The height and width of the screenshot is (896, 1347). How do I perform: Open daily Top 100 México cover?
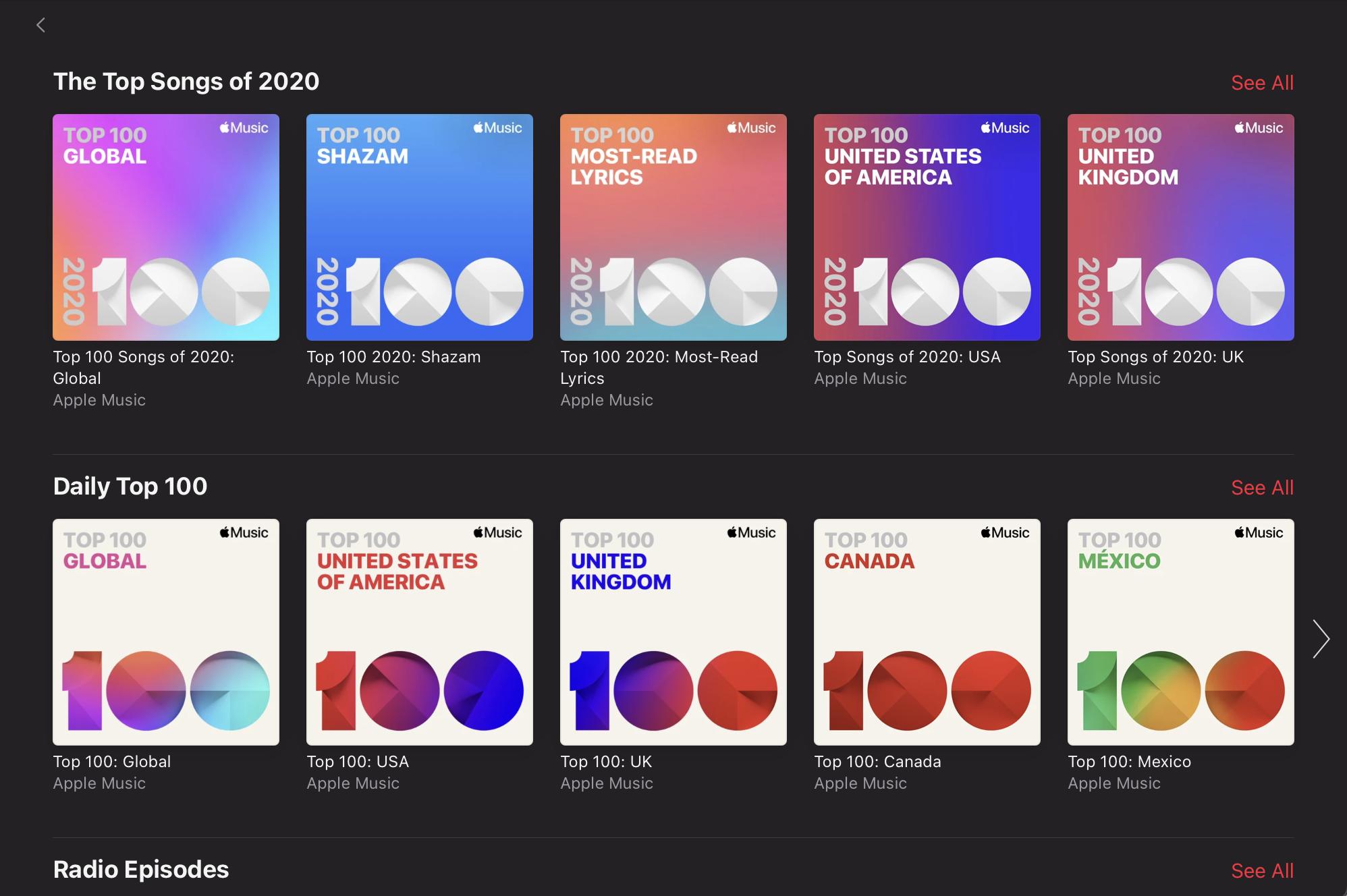pyautogui.click(x=1181, y=632)
